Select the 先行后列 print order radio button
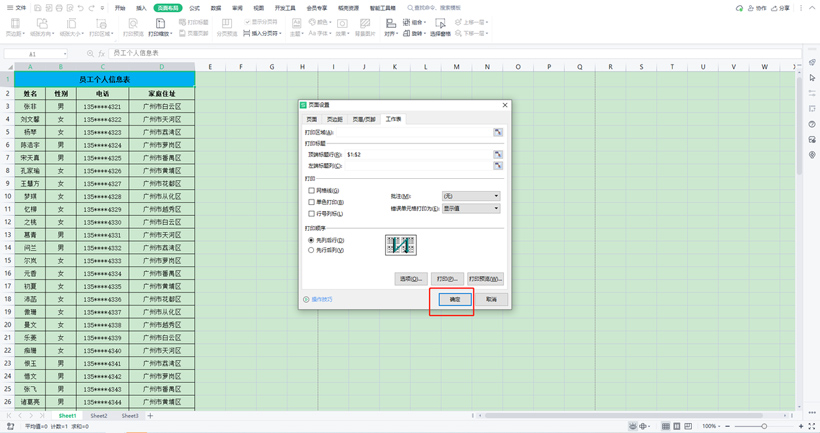The width and height of the screenshot is (820, 433). (x=311, y=250)
